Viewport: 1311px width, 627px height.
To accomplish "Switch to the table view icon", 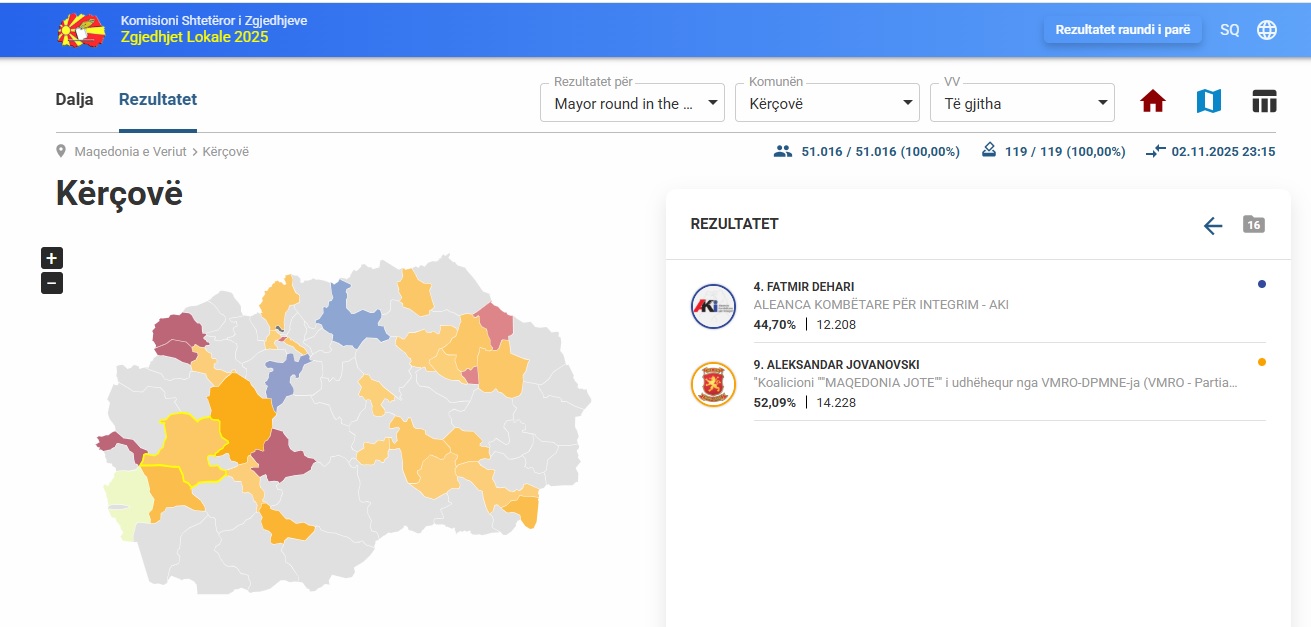I will coord(1264,101).
